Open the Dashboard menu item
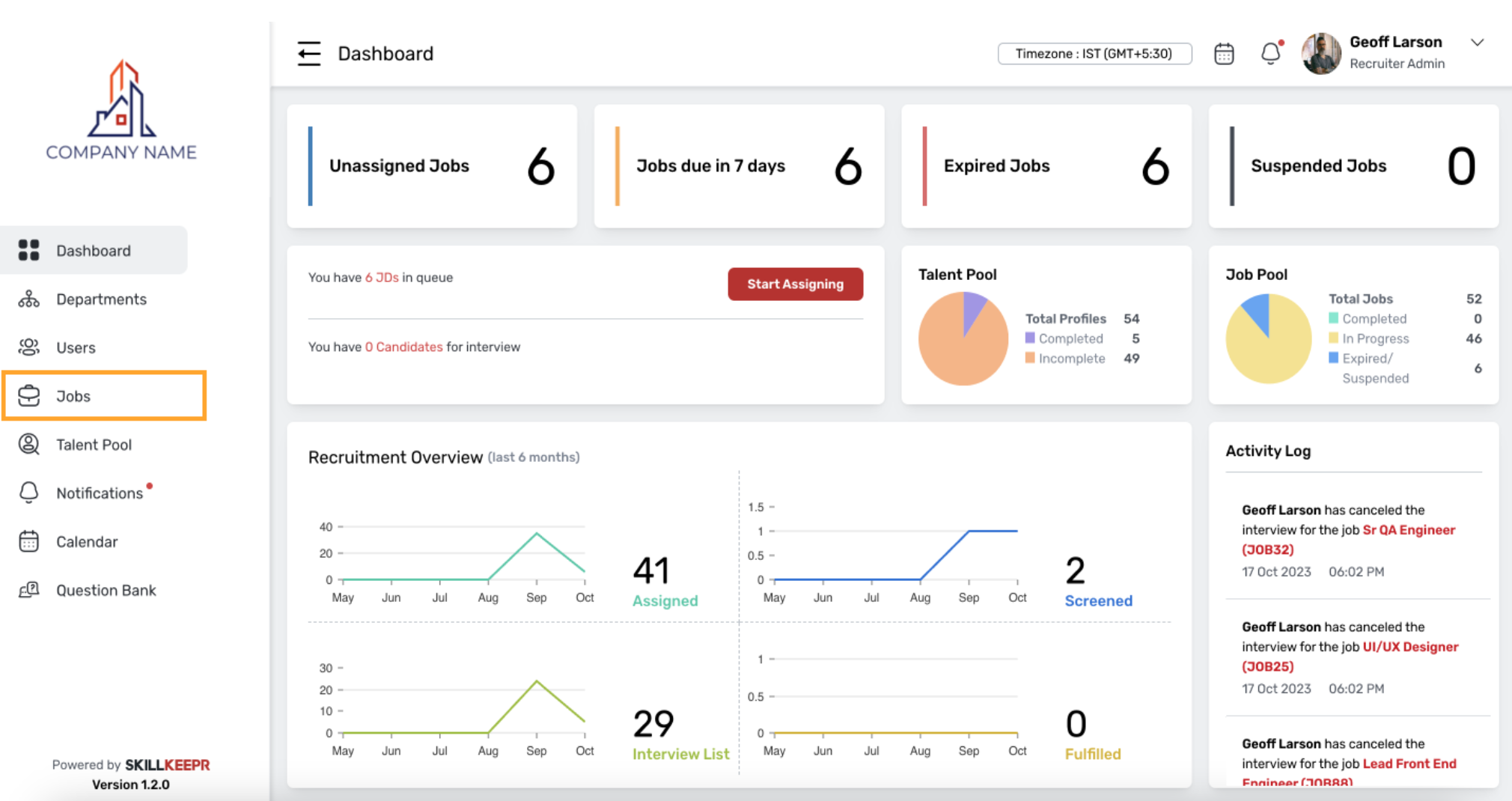1512x801 pixels. click(x=94, y=251)
